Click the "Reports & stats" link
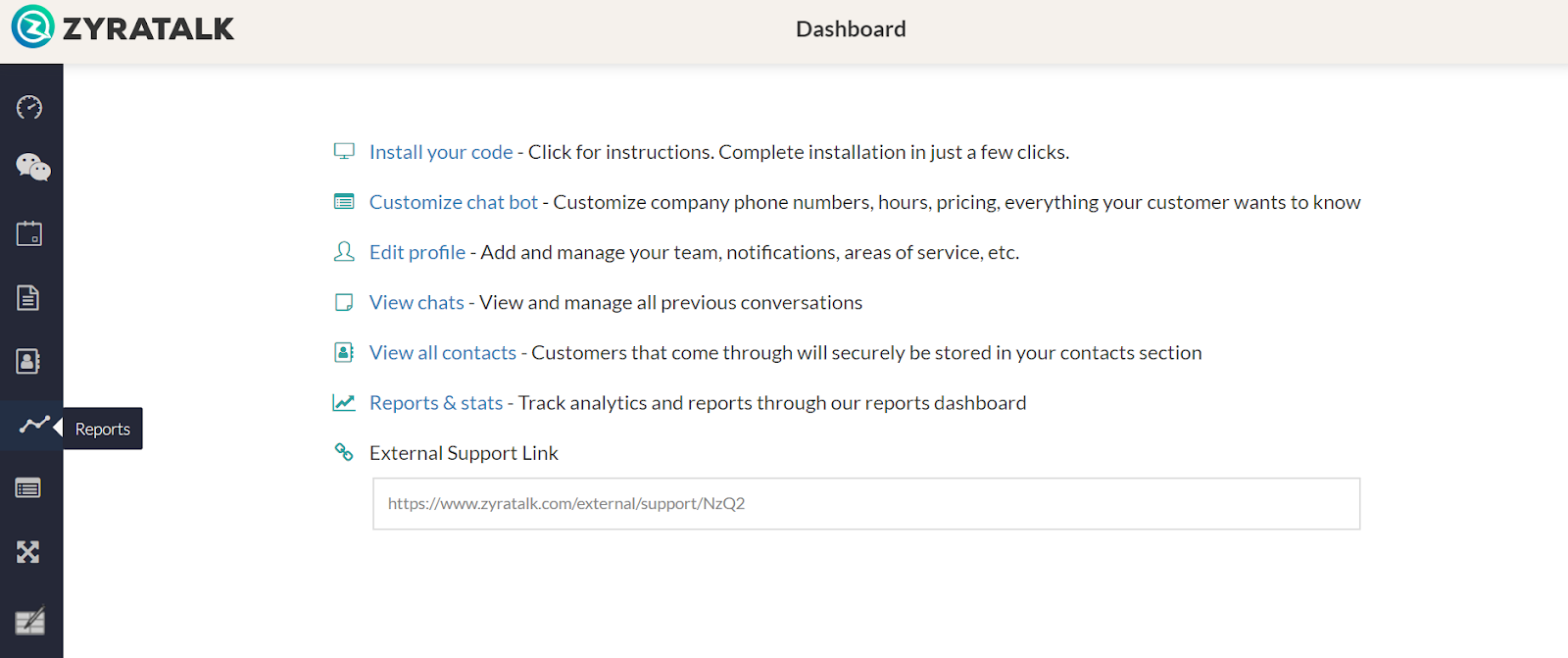Viewport: 1568px width, 658px height. coord(436,402)
